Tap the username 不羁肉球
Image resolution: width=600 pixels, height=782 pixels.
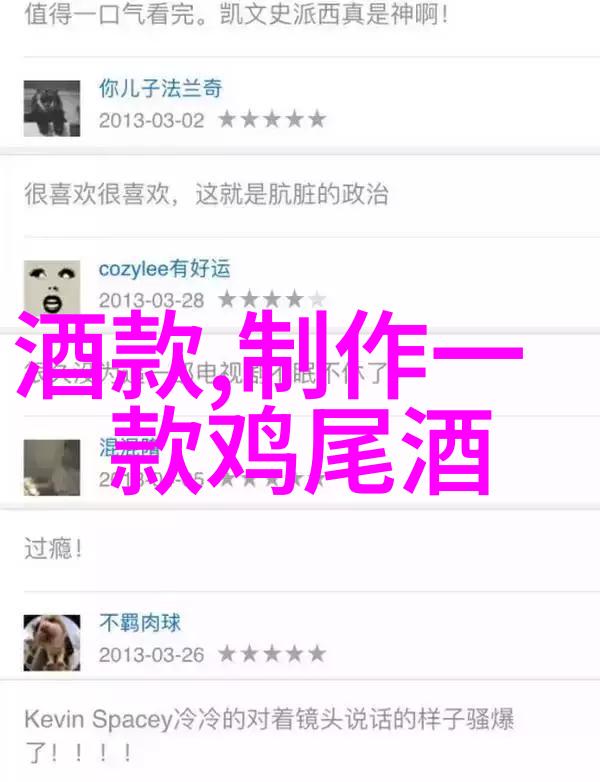(x=140, y=623)
